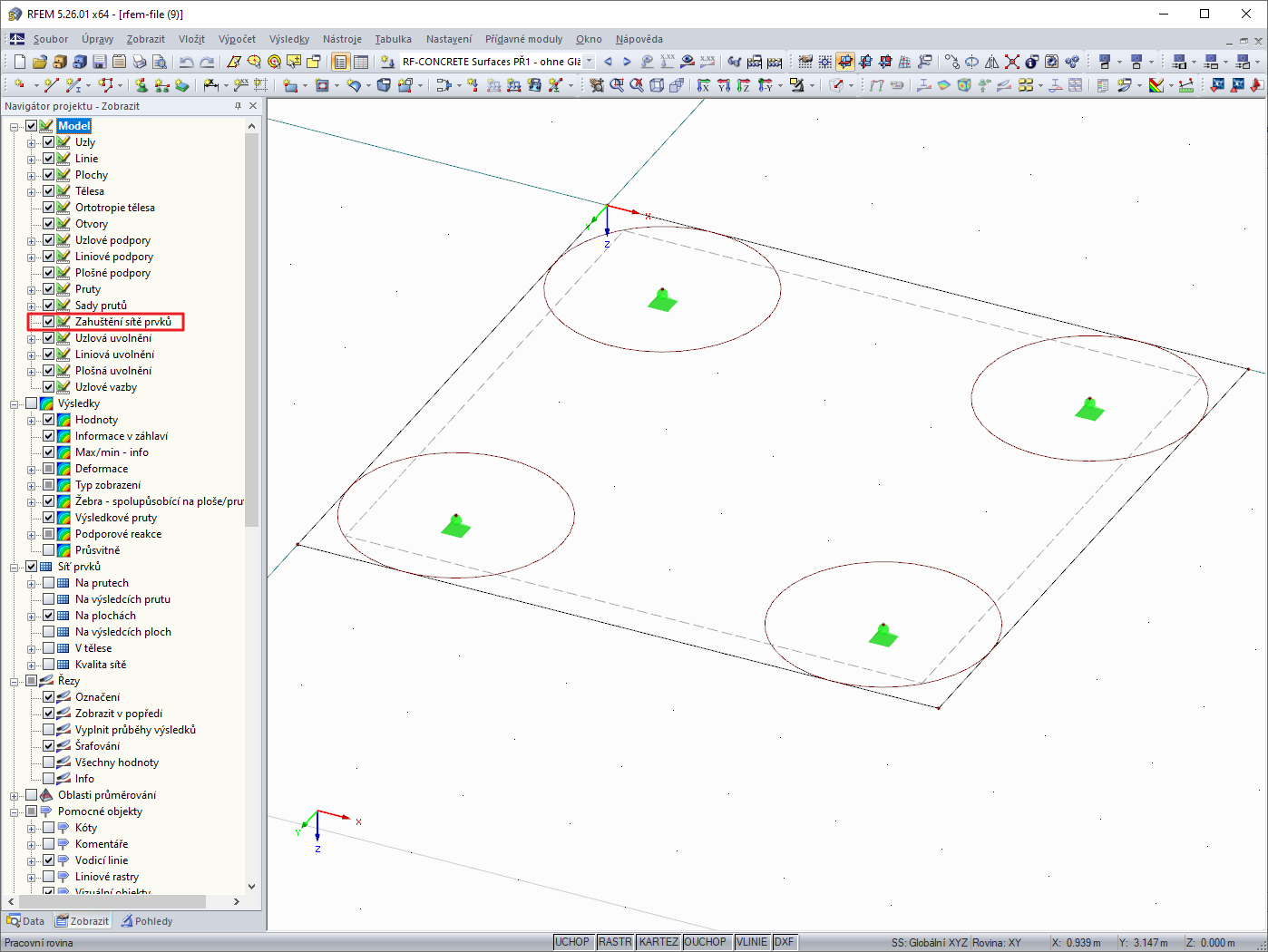Save the model with the floppy disk icon

pos(99,62)
